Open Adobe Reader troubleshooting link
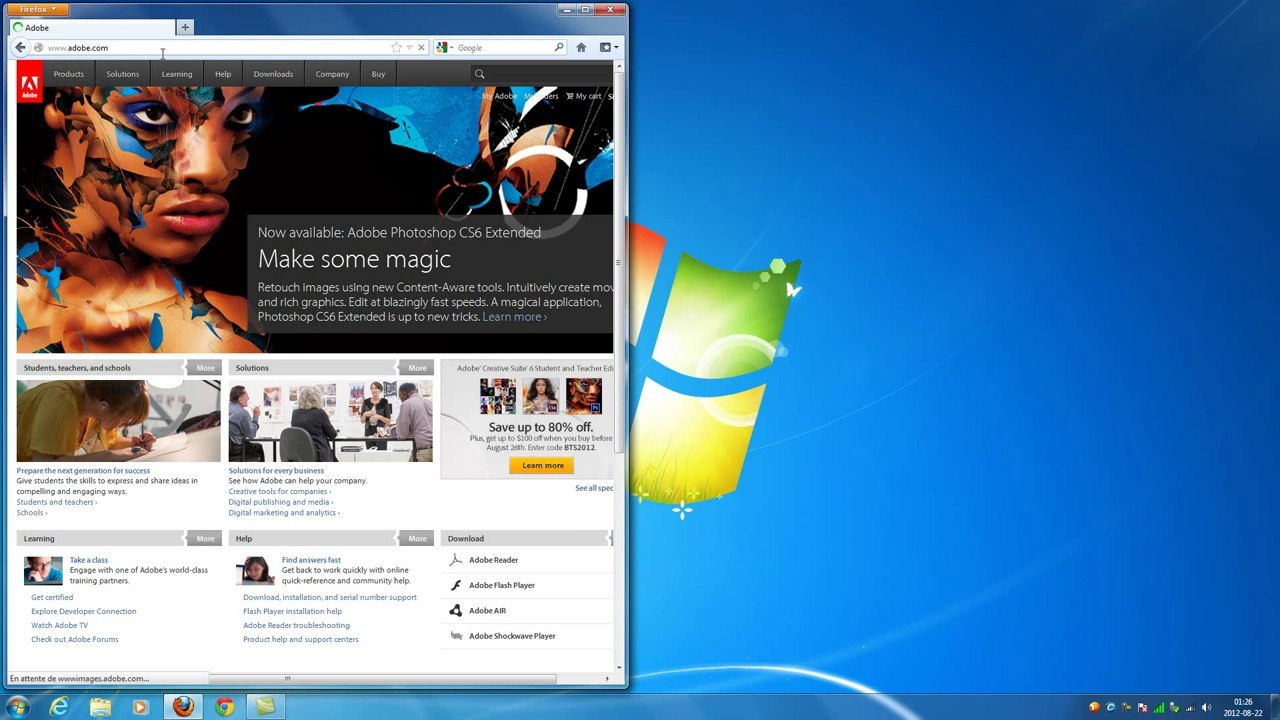 pos(296,625)
